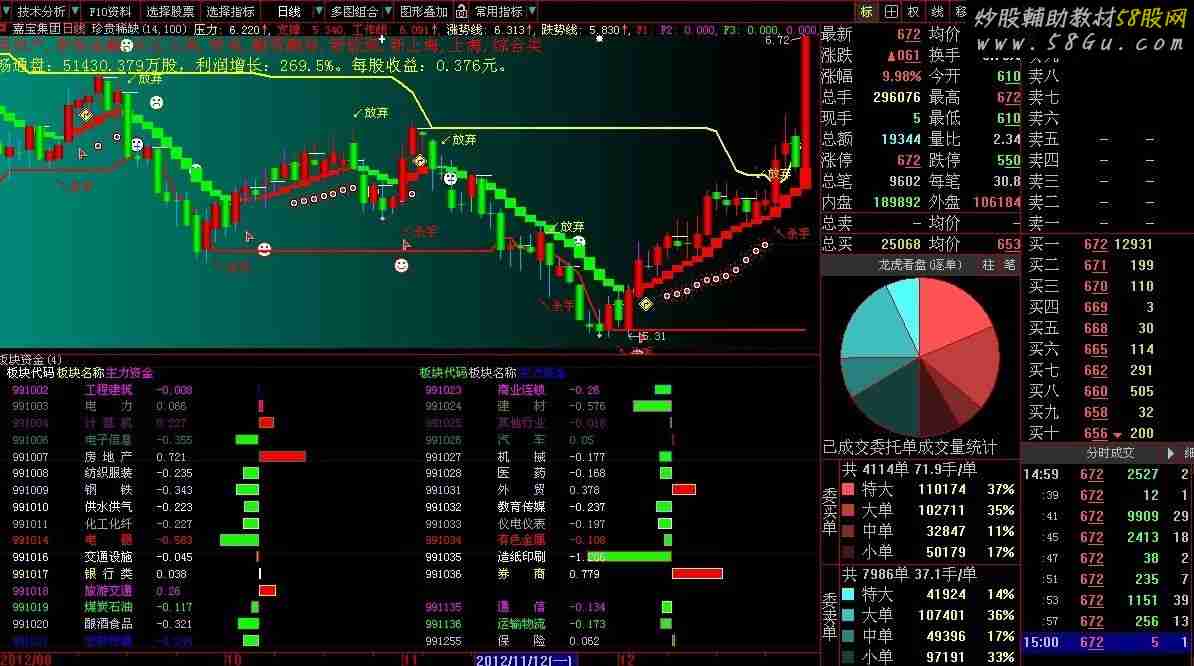The image size is (1194, 666).
Task: Click the 选择指标 menu item
Action: pos(230,11)
